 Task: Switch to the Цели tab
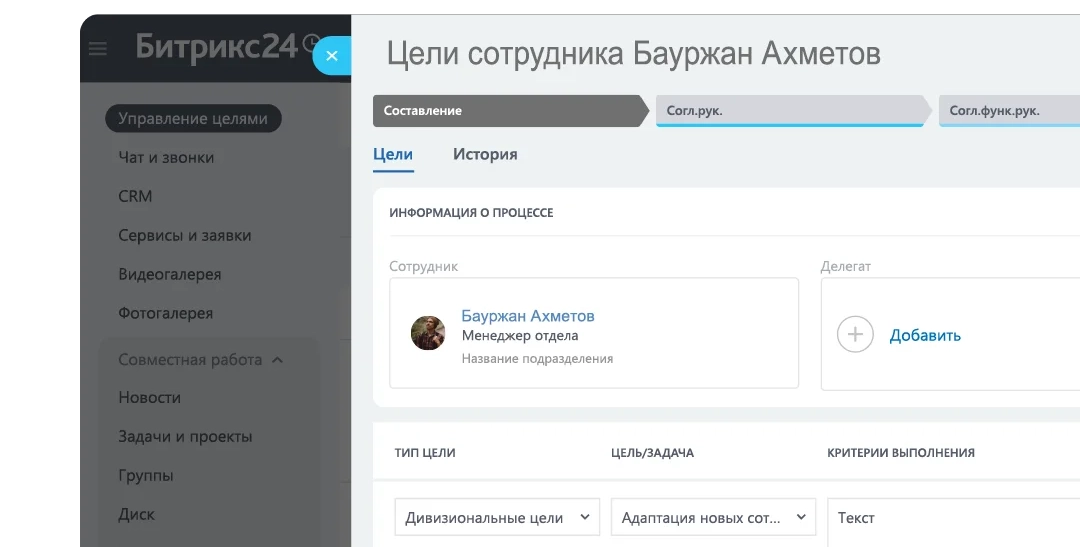[393, 154]
